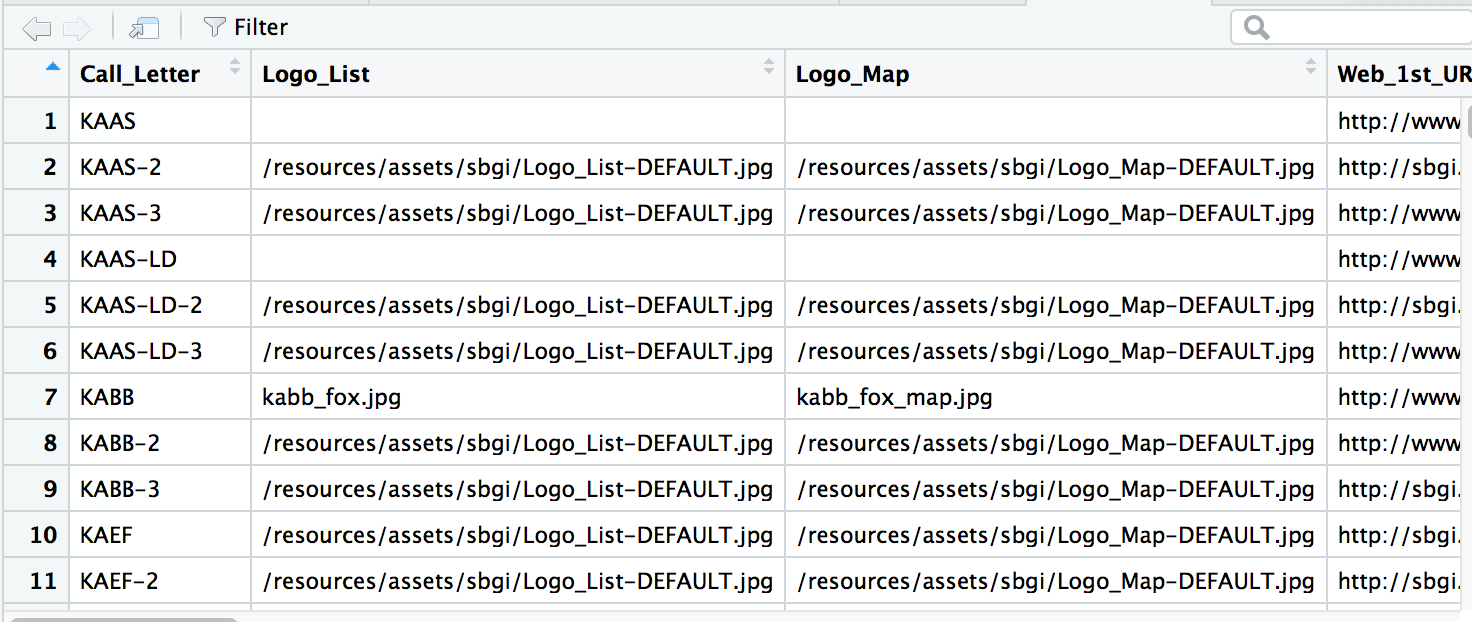
Task: Click the horizontal scrollbar at the bottom
Action: 122,619
